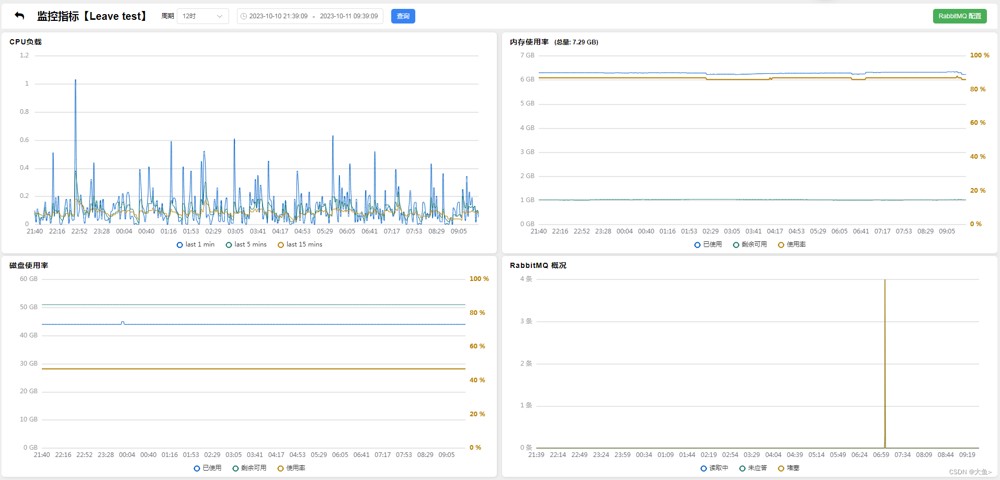Toggle 'last 15 mins' legend in CPU chart
The height and width of the screenshot is (480, 1000).
point(300,244)
